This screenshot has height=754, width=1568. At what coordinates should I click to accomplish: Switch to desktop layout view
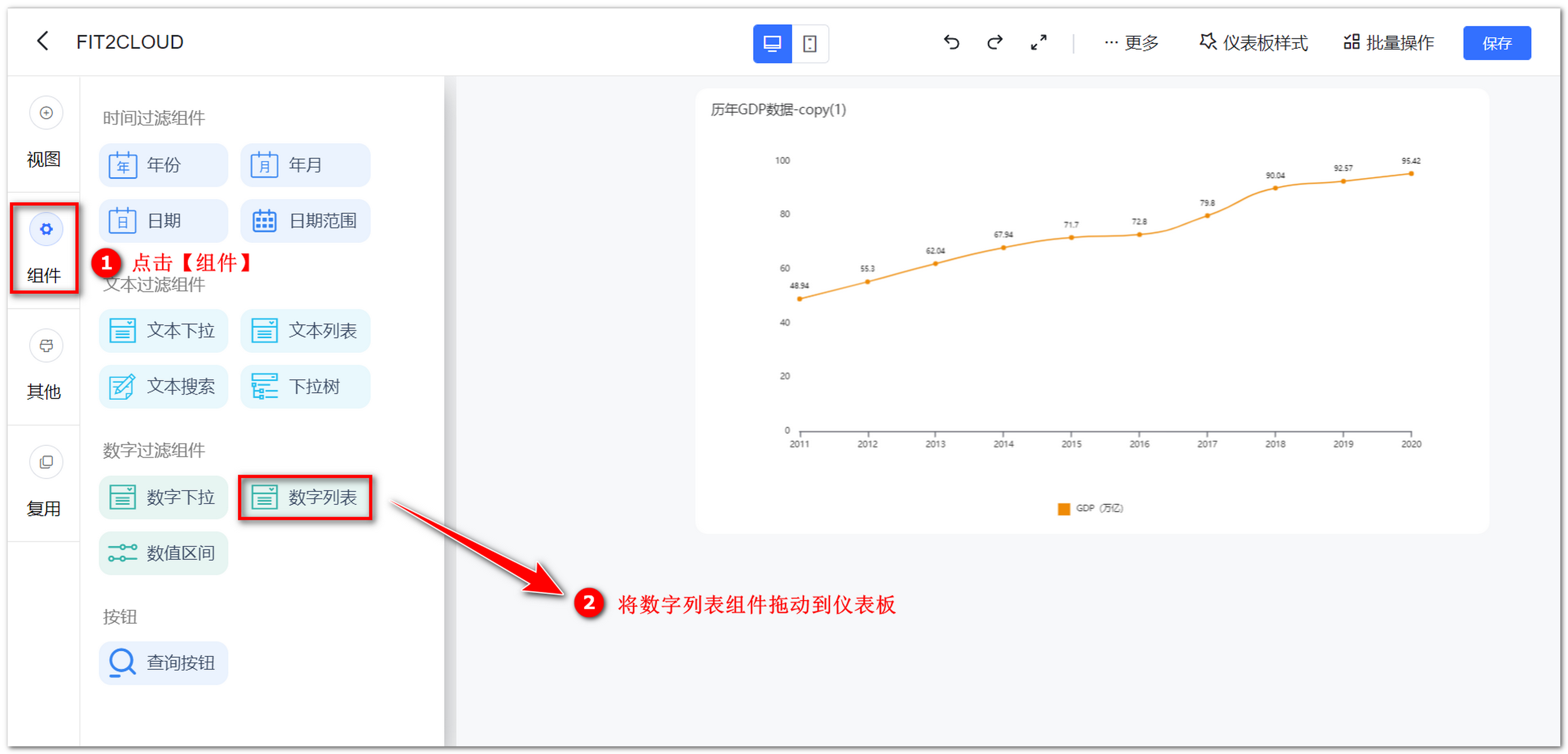[x=772, y=43]
